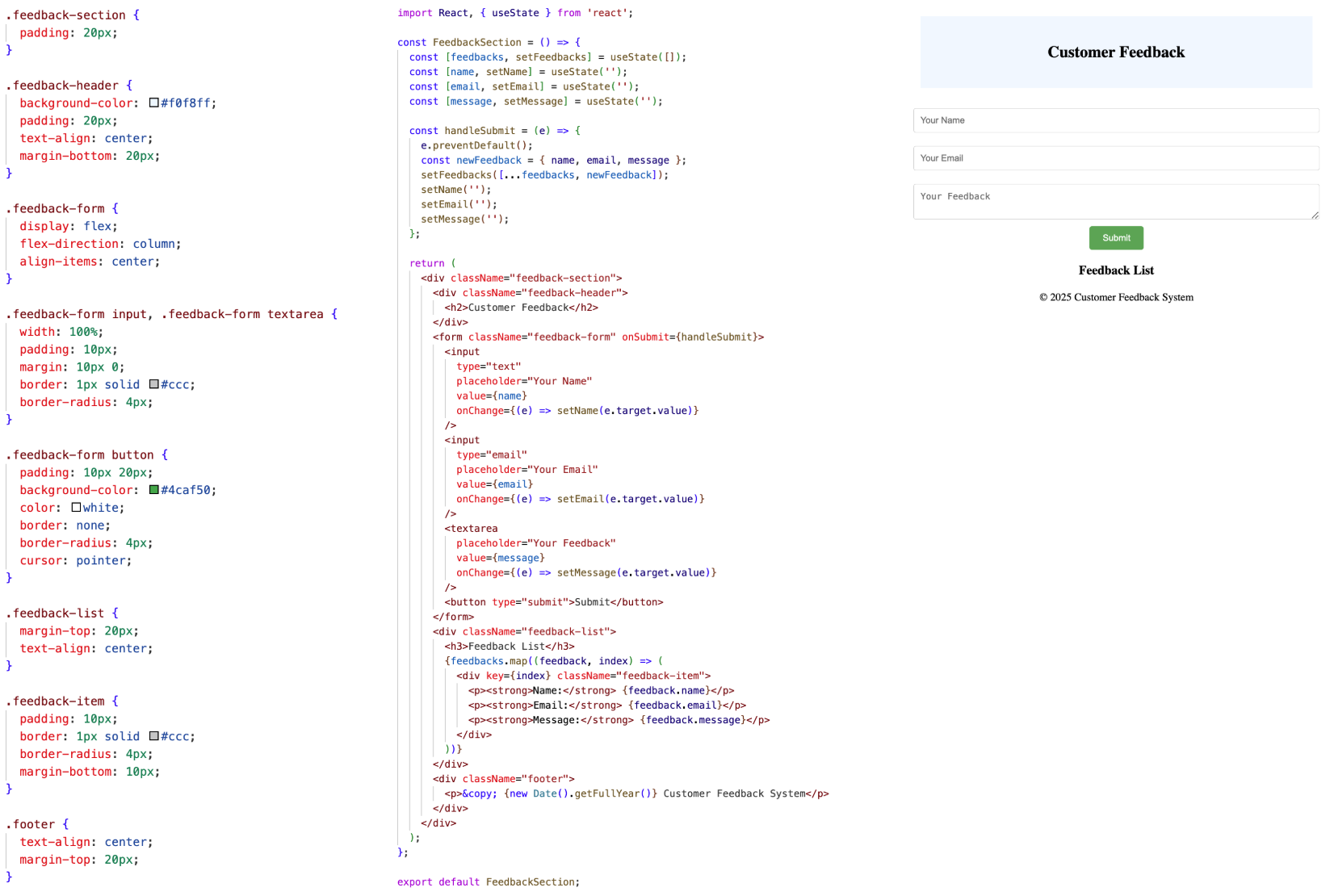The width and height of the screenshot is (1334, 896).
Task: Click the const handleSubmit declaration line
Action: point(494,131)
